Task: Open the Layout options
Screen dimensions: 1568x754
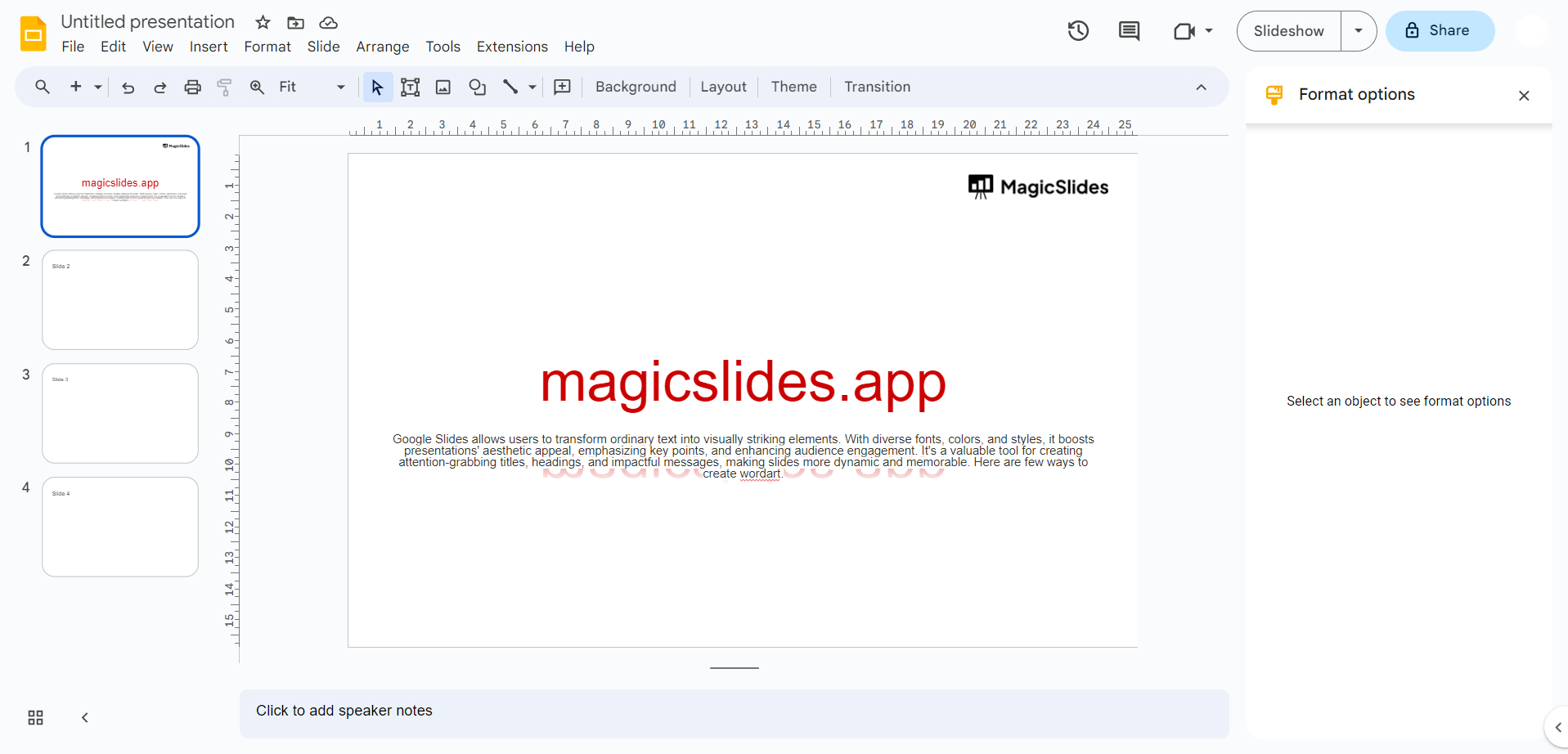Action: point(723,87)
